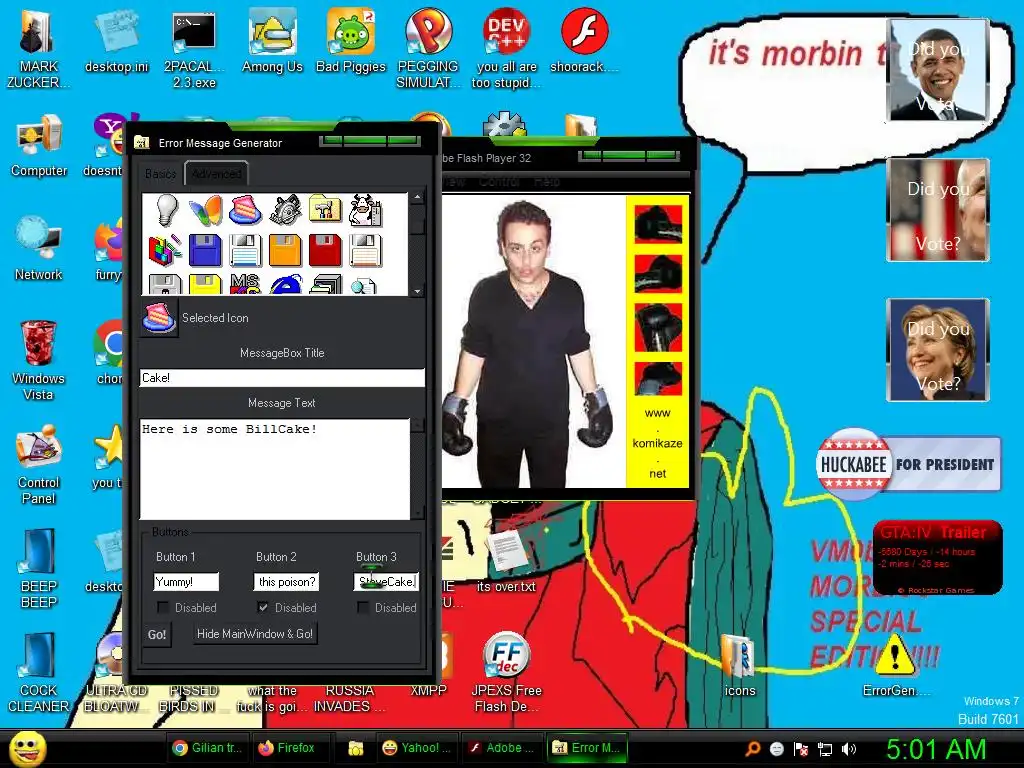Click the magnifier tray icon
Screen dimensions: 1024x768
[753, 749]
